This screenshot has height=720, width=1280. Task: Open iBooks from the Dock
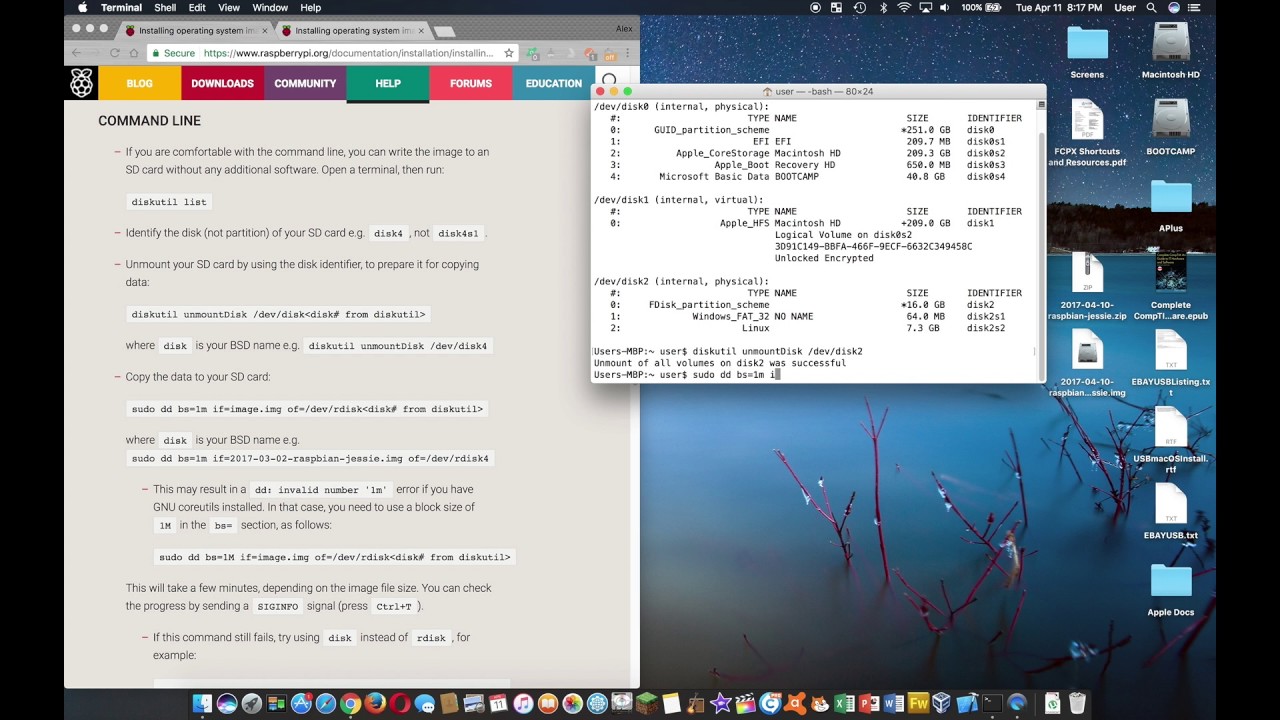coord(548,703)
